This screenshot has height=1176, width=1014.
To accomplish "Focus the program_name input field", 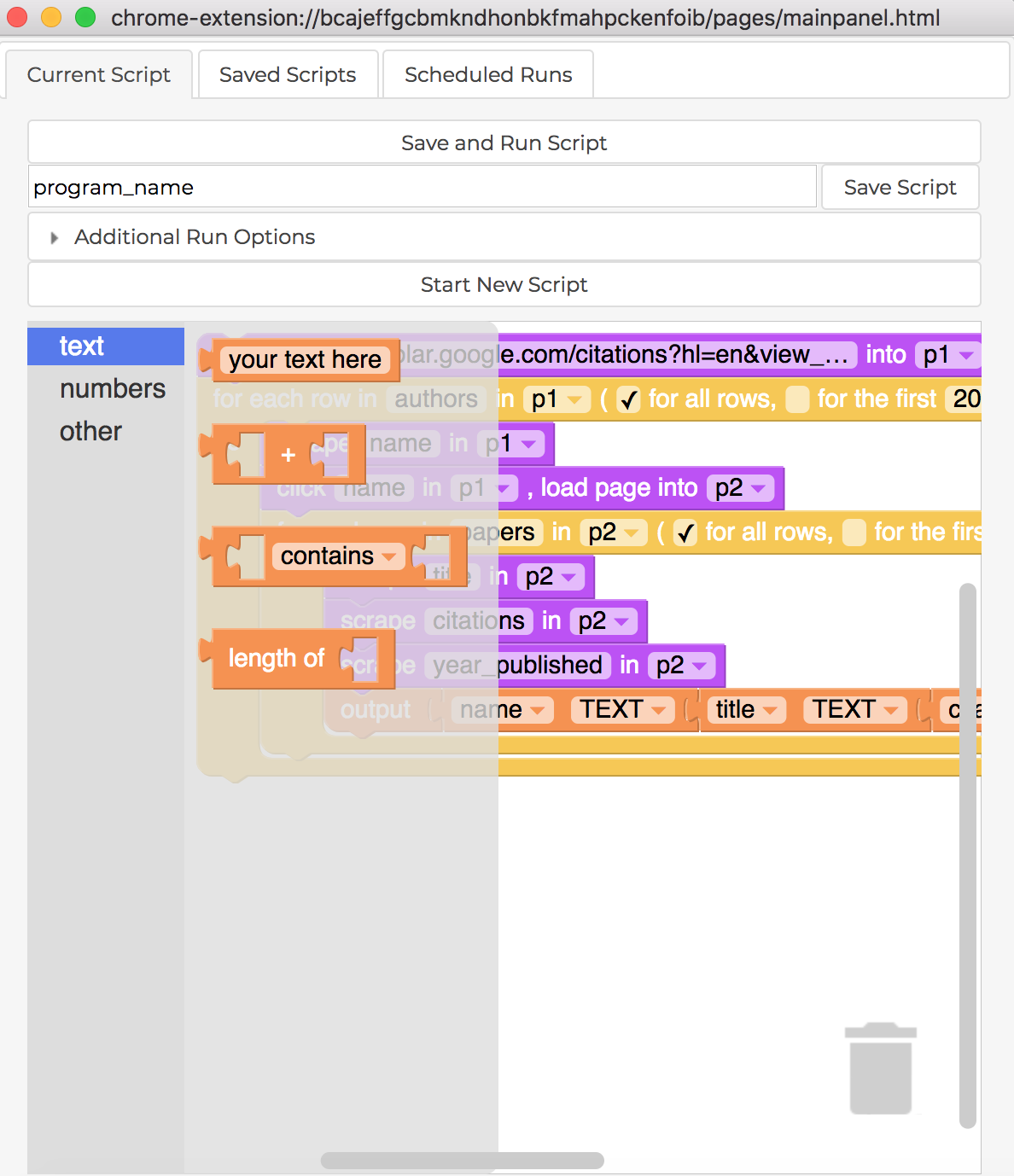I will point(422,187).
